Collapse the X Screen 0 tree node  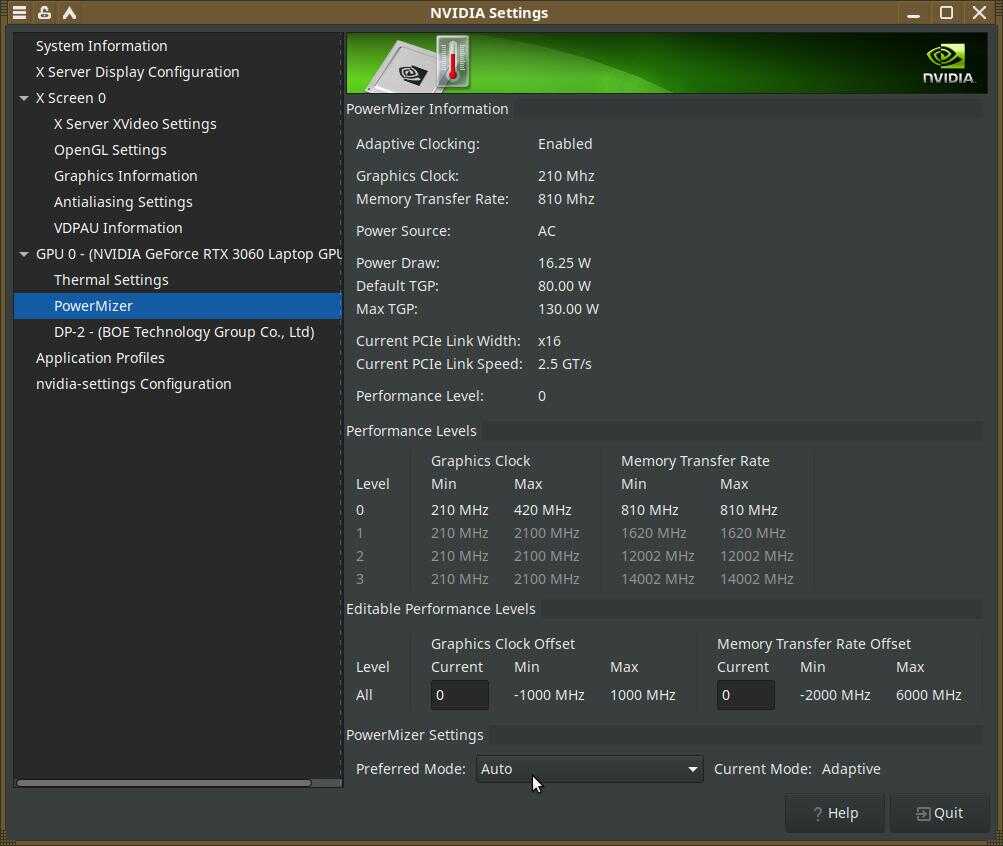tap(24, 98)
